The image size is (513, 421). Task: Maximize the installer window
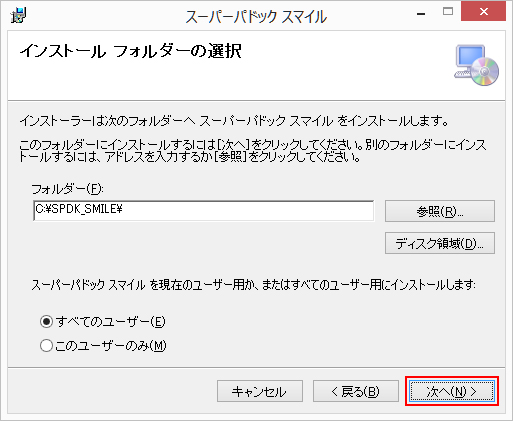pyautogui.click(x=448, y=12)
